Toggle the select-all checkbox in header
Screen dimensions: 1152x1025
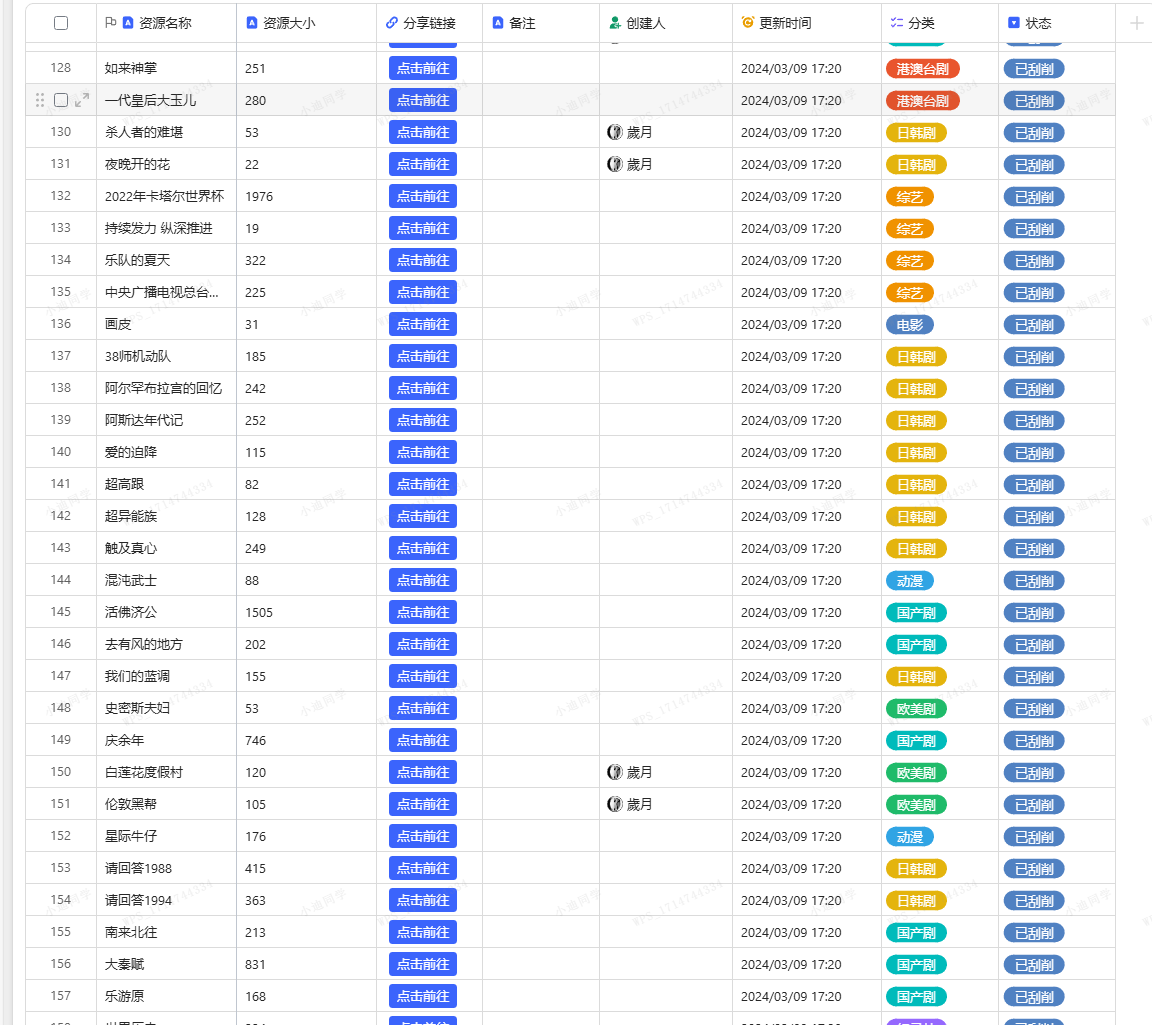61,23
